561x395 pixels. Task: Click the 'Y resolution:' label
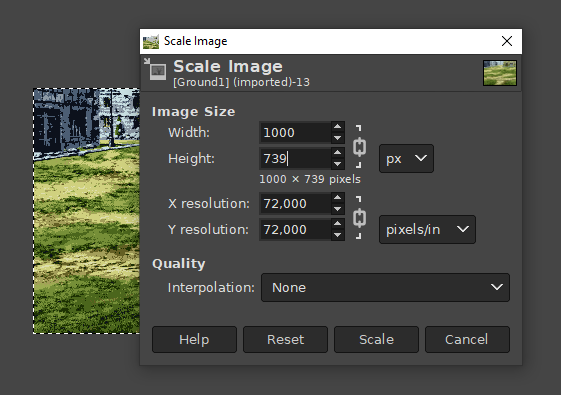[208, 230]
